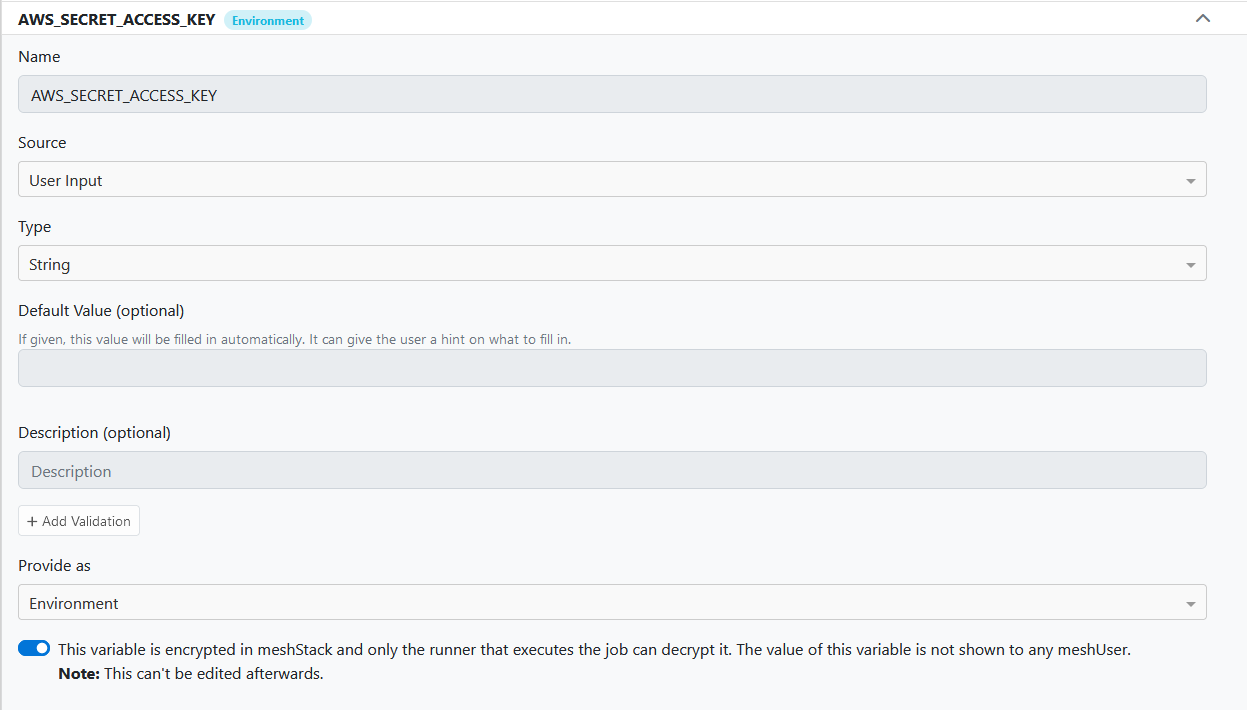This screenshot has height=710, width=1247.
Task: Click the Provide as field's caret arrow
Action: [1190, 604]
